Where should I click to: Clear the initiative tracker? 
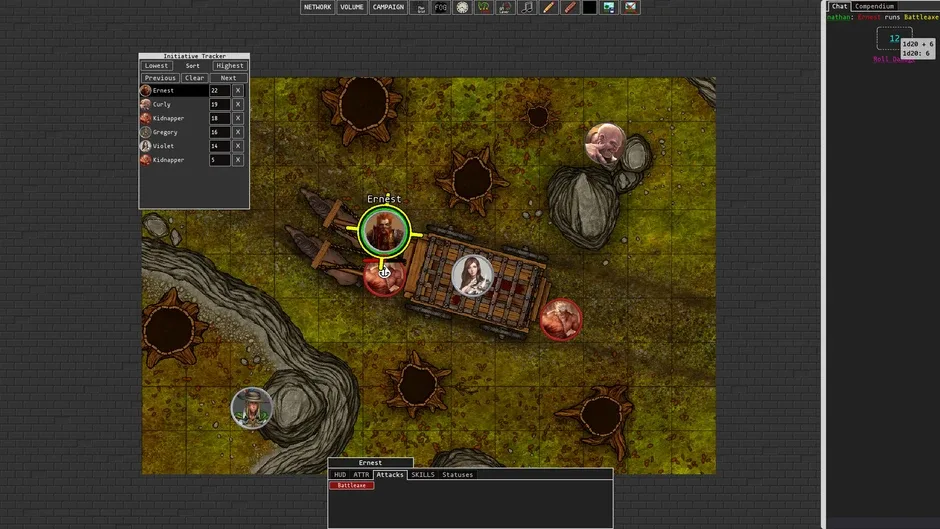194,78
